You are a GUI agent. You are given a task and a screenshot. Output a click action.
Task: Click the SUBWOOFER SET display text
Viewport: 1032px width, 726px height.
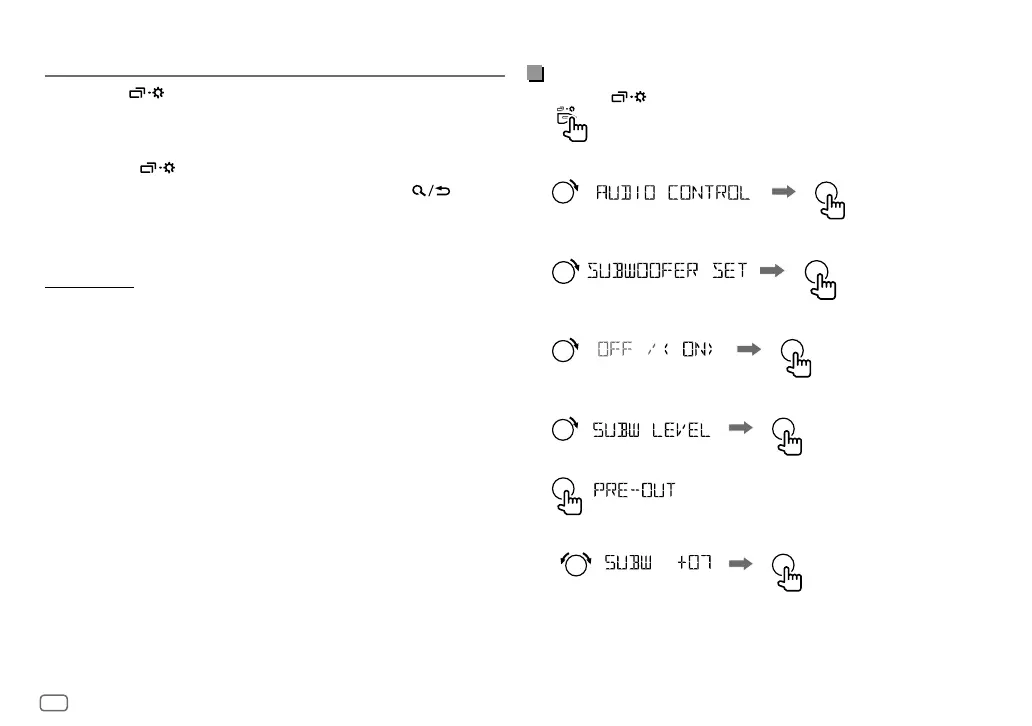(x=667, y=271)
